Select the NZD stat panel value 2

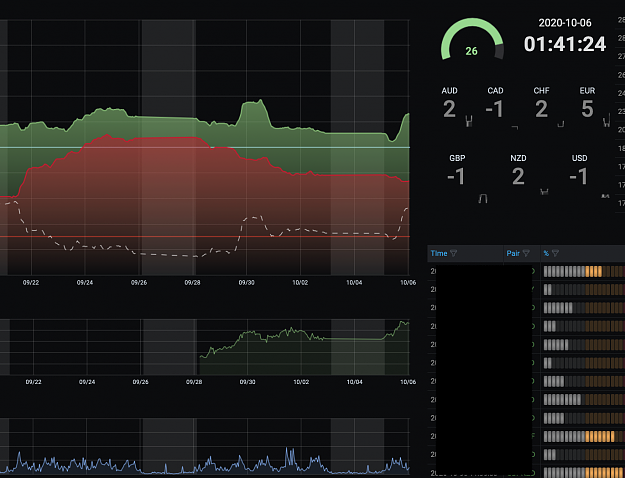(518, 177)
